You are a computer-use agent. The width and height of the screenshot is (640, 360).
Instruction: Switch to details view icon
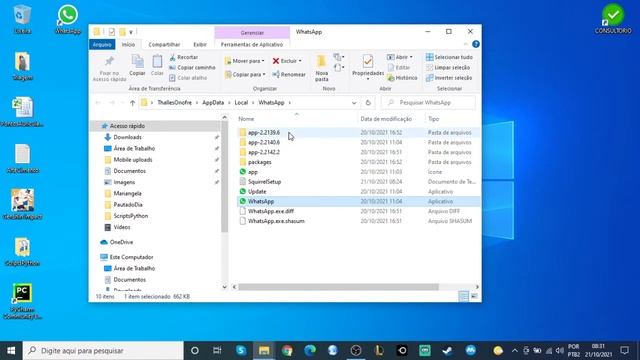(x=464, y=296)
